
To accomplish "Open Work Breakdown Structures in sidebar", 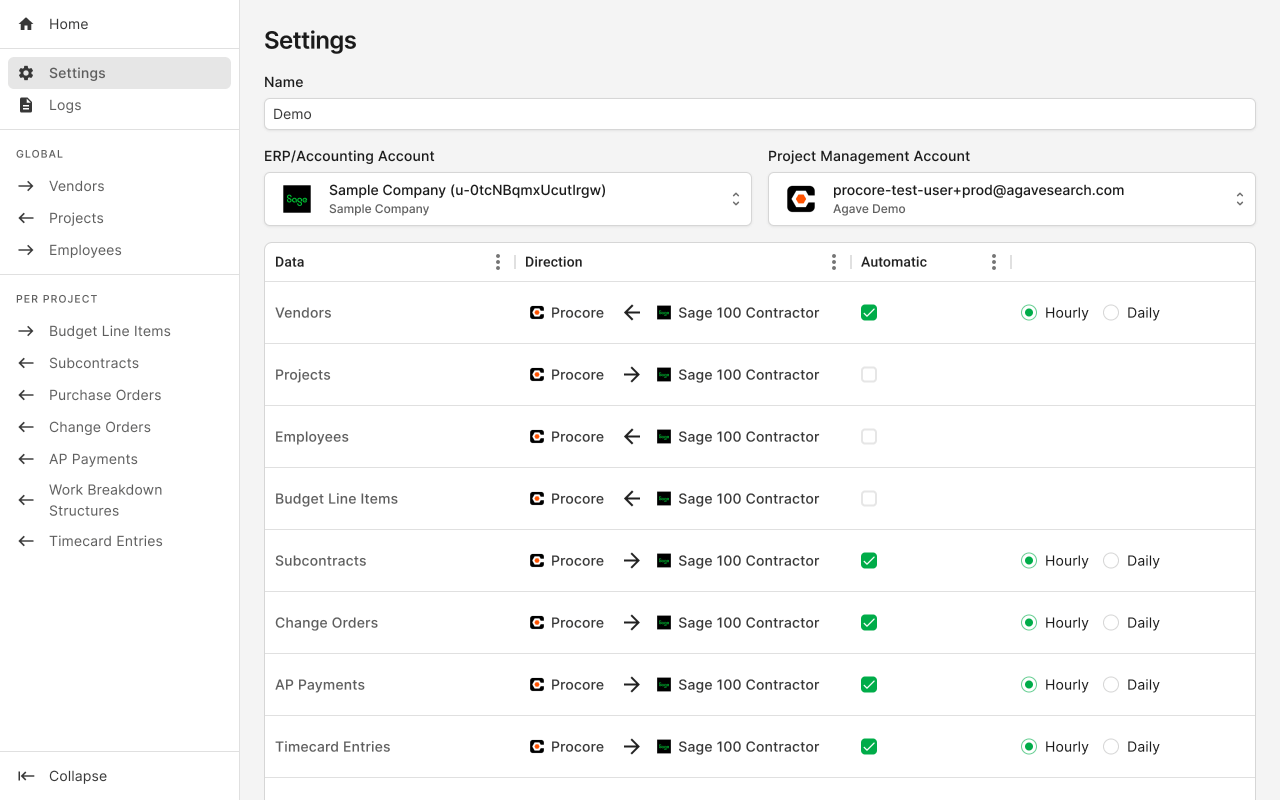I will (x=119, y=500).
